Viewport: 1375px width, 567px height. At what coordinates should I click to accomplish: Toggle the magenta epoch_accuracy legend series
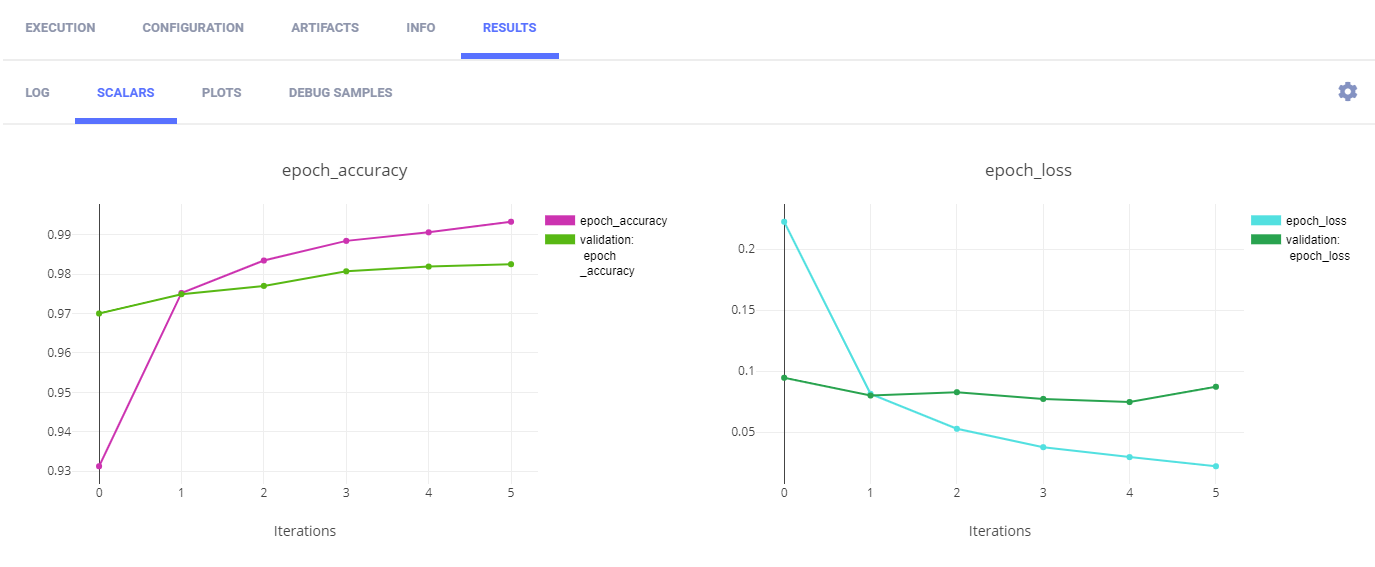[x=623, y=221]
